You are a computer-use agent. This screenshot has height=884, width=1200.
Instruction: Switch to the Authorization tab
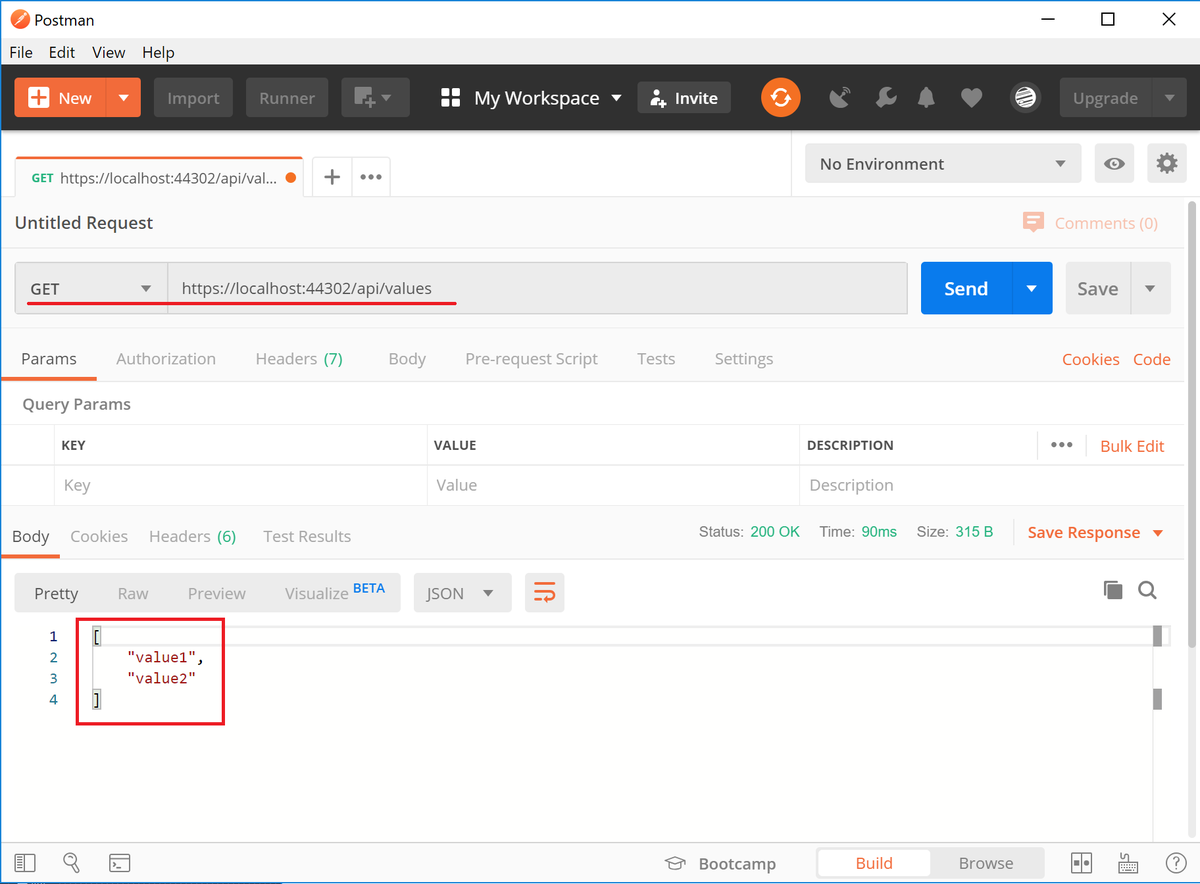[x=166, y=358]
